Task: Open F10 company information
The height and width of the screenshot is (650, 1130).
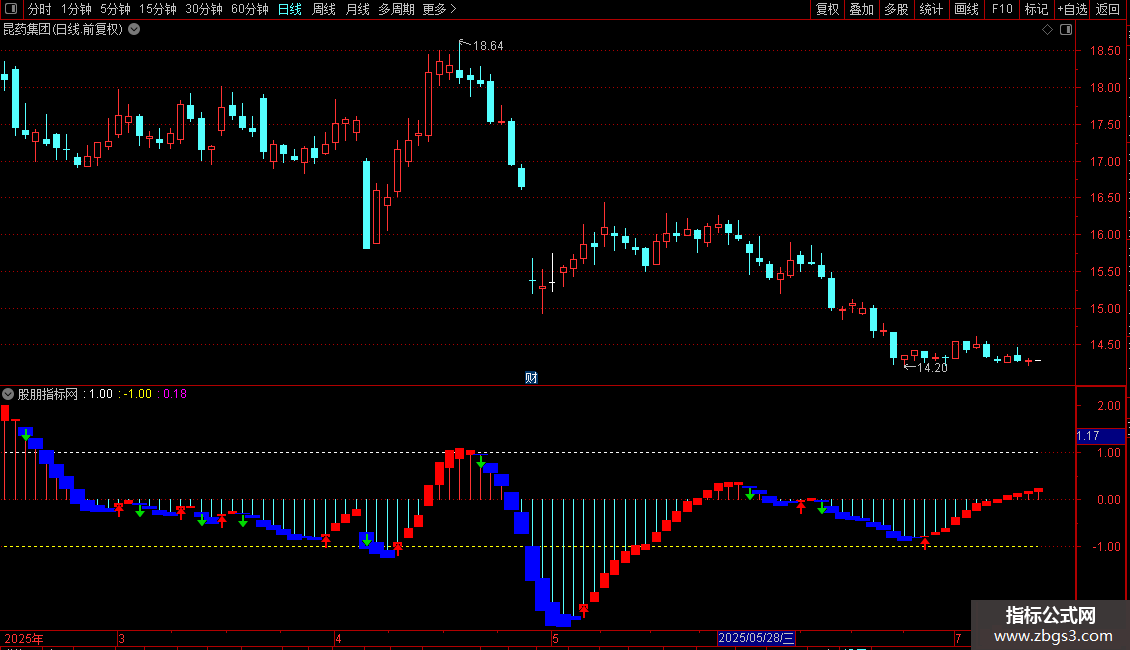Action: pyautogui.click(x=1002, y=9)
